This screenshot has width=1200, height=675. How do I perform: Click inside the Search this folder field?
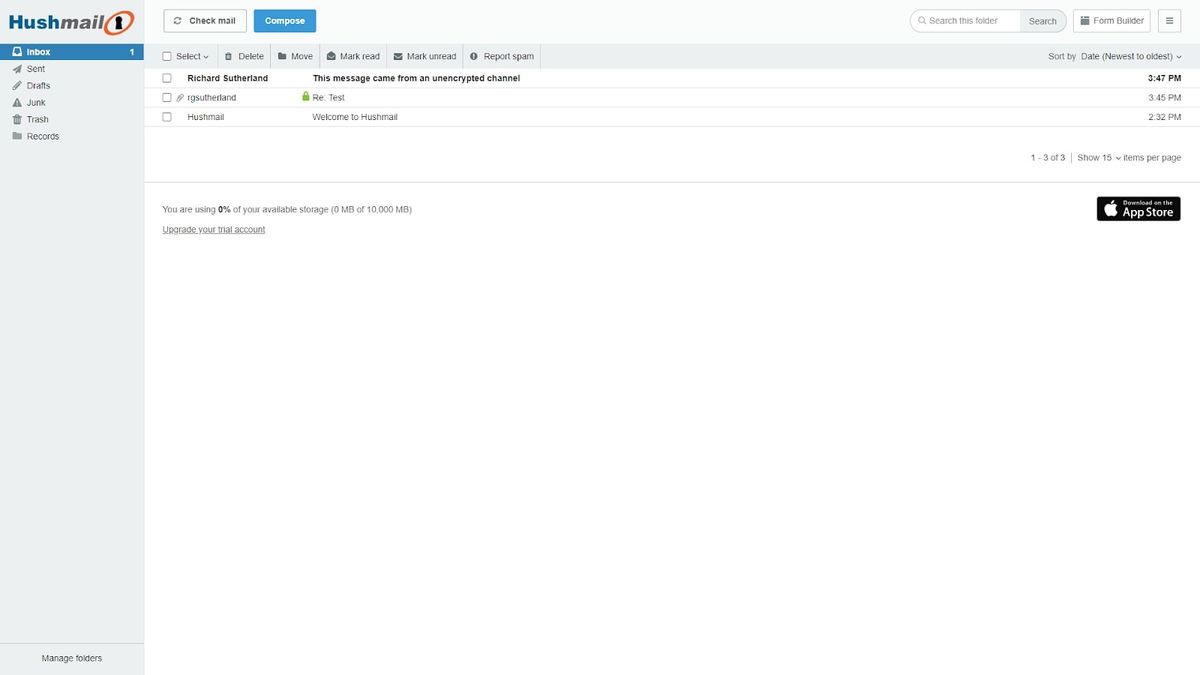click(965, 19)
